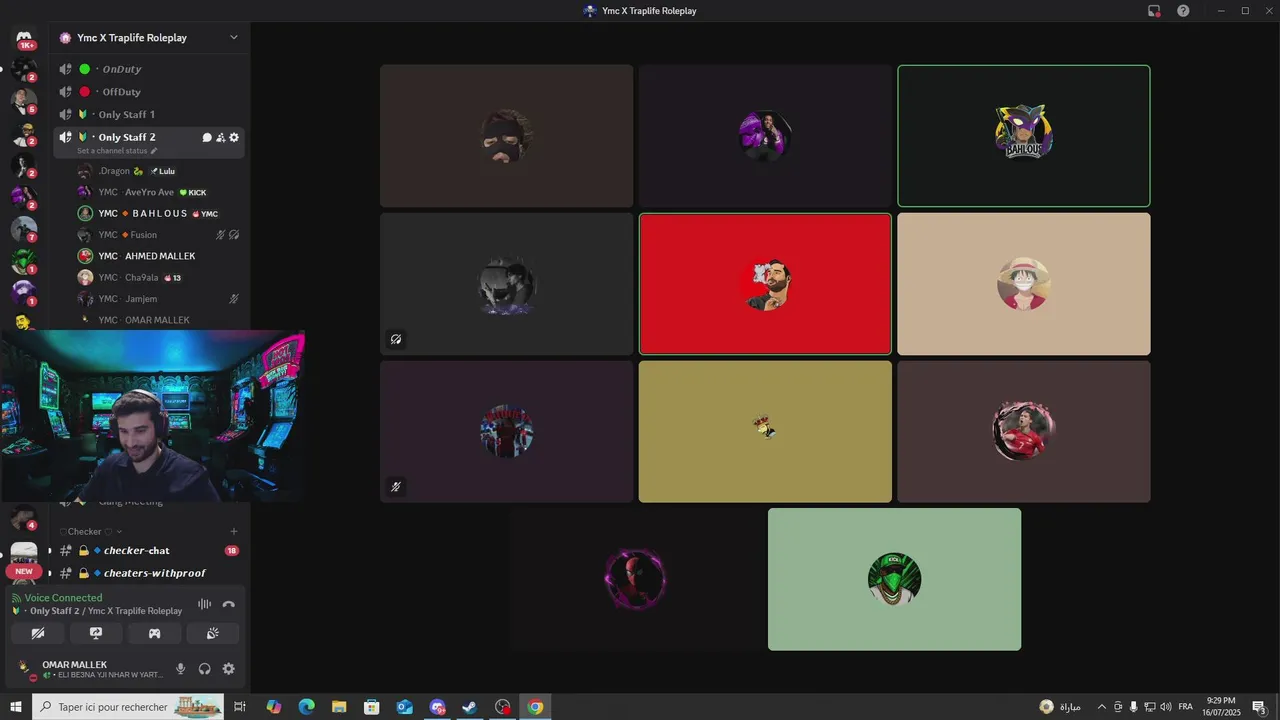1280x720 pixels.
Task: Open Windows Start menu
Action: tap(16, 707)
